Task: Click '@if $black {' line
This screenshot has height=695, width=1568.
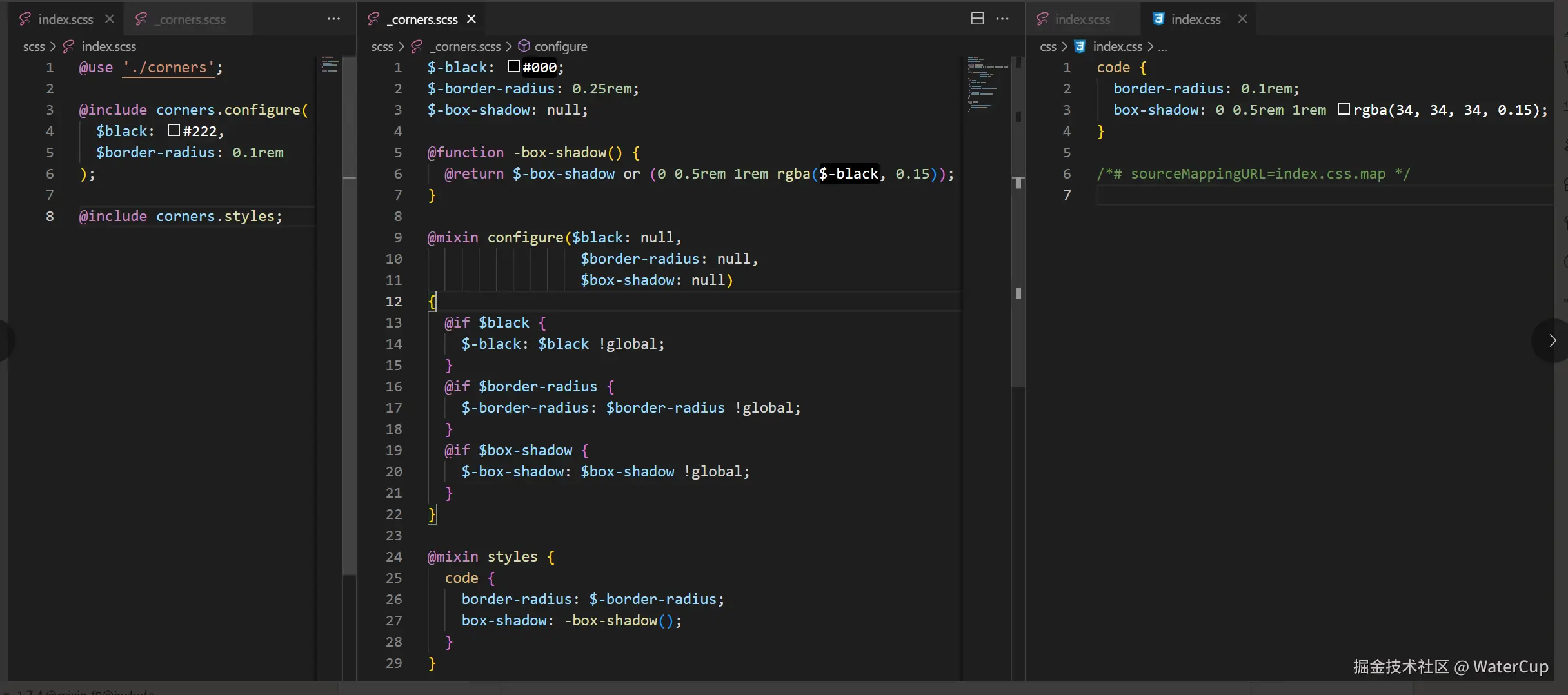Action: coord(495,322)
